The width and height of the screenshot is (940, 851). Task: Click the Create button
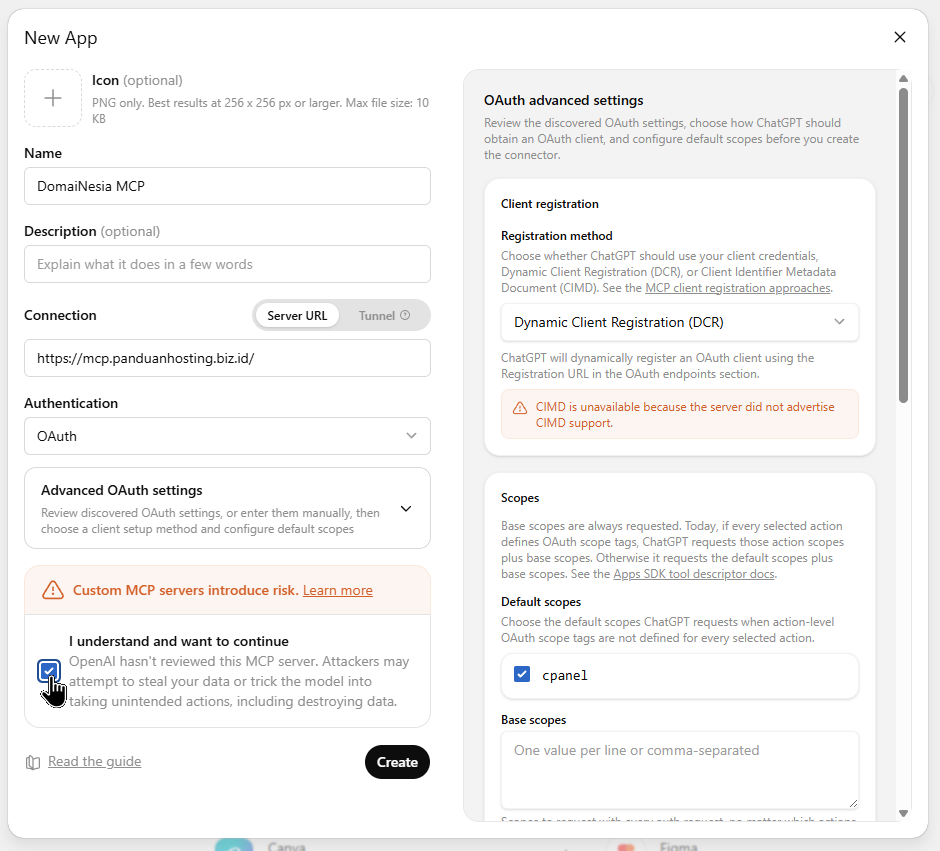pyautogui.click(x=397, y=762)
